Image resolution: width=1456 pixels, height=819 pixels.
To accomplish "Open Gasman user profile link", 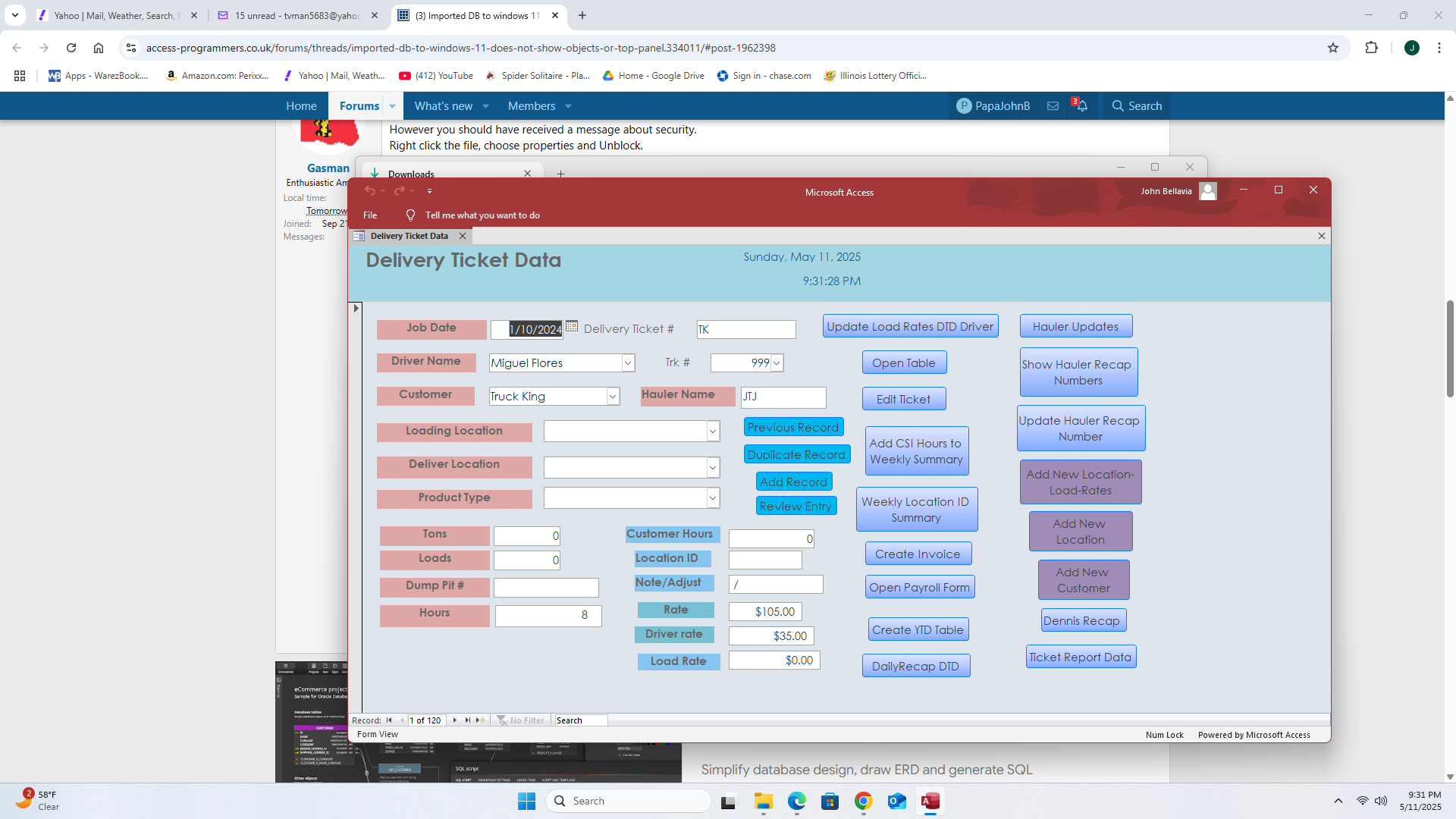I will (328, 168).
